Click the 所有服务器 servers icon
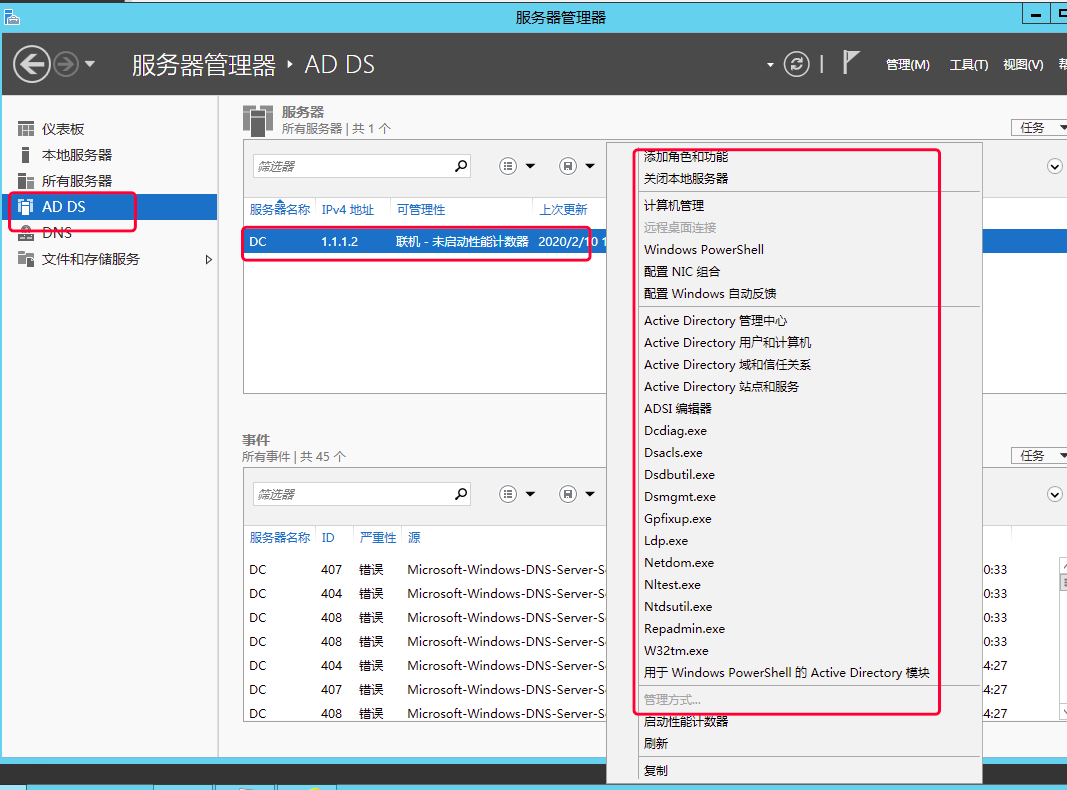This screenshot has width=1067, height=790. click(x=26, y=181)
